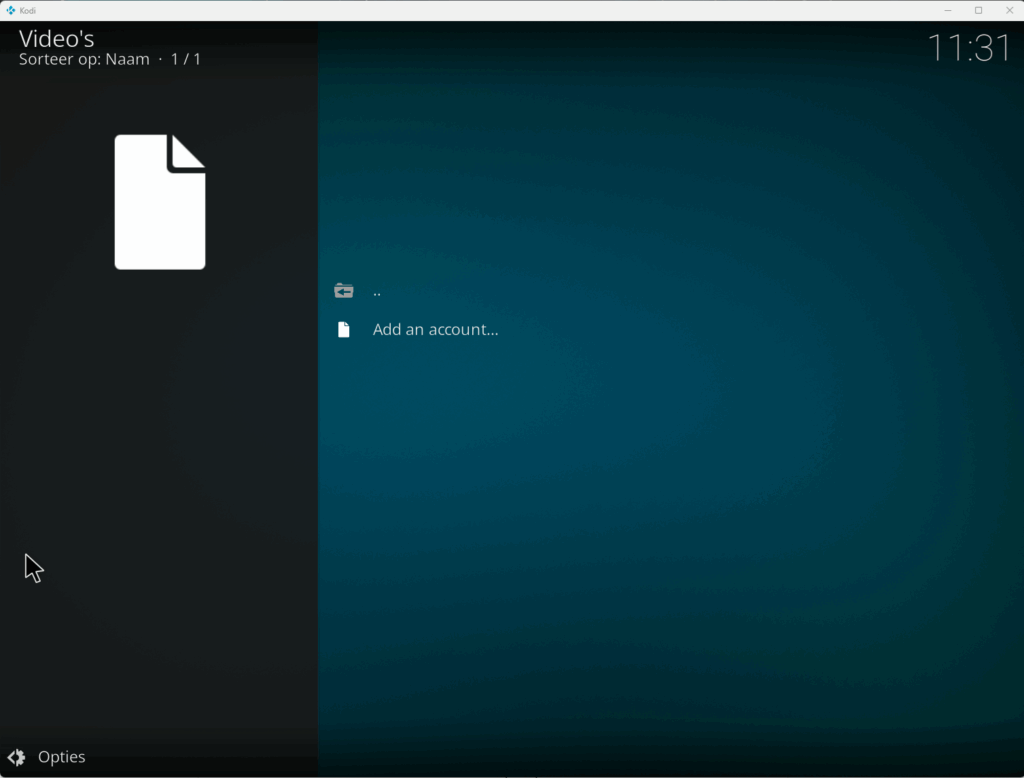This screenshot has width=1024, height=778.
Task: Minimize the Kodi window
Action: 947,10
